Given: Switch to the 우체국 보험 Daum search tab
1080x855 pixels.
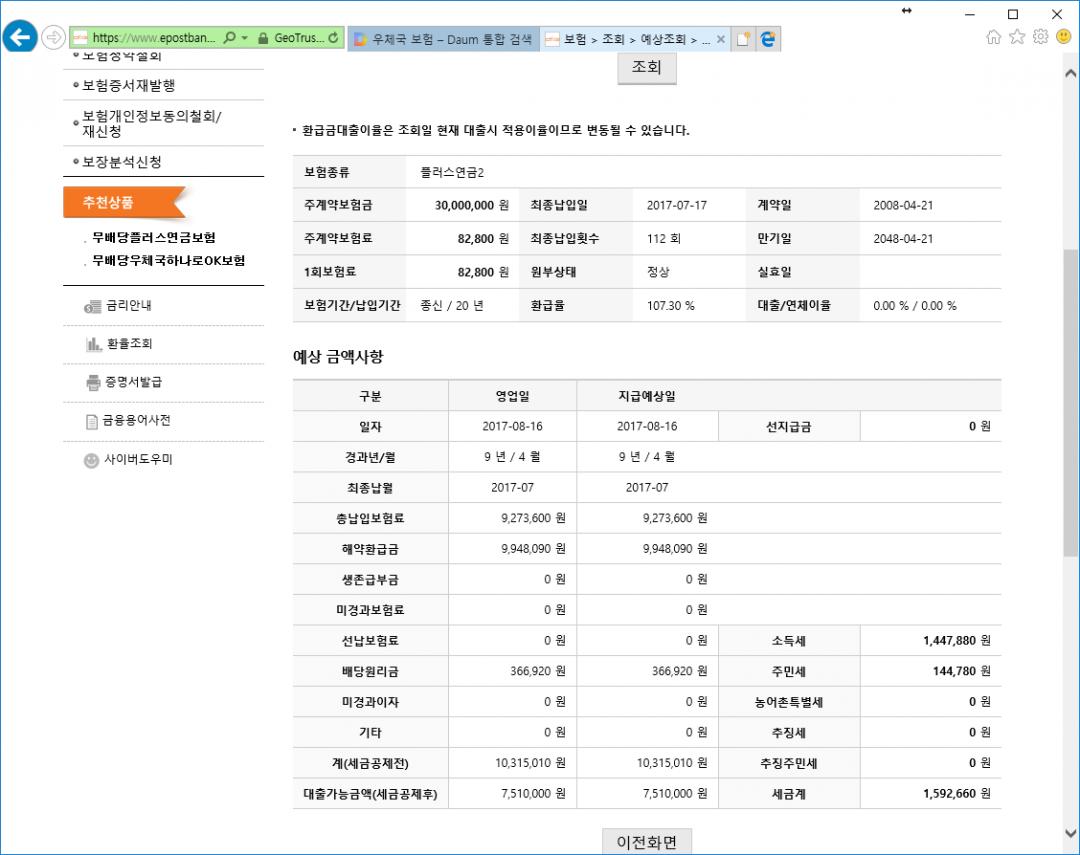Looking at the screenshot, I should pyautogui.click(x=443, y=39).
